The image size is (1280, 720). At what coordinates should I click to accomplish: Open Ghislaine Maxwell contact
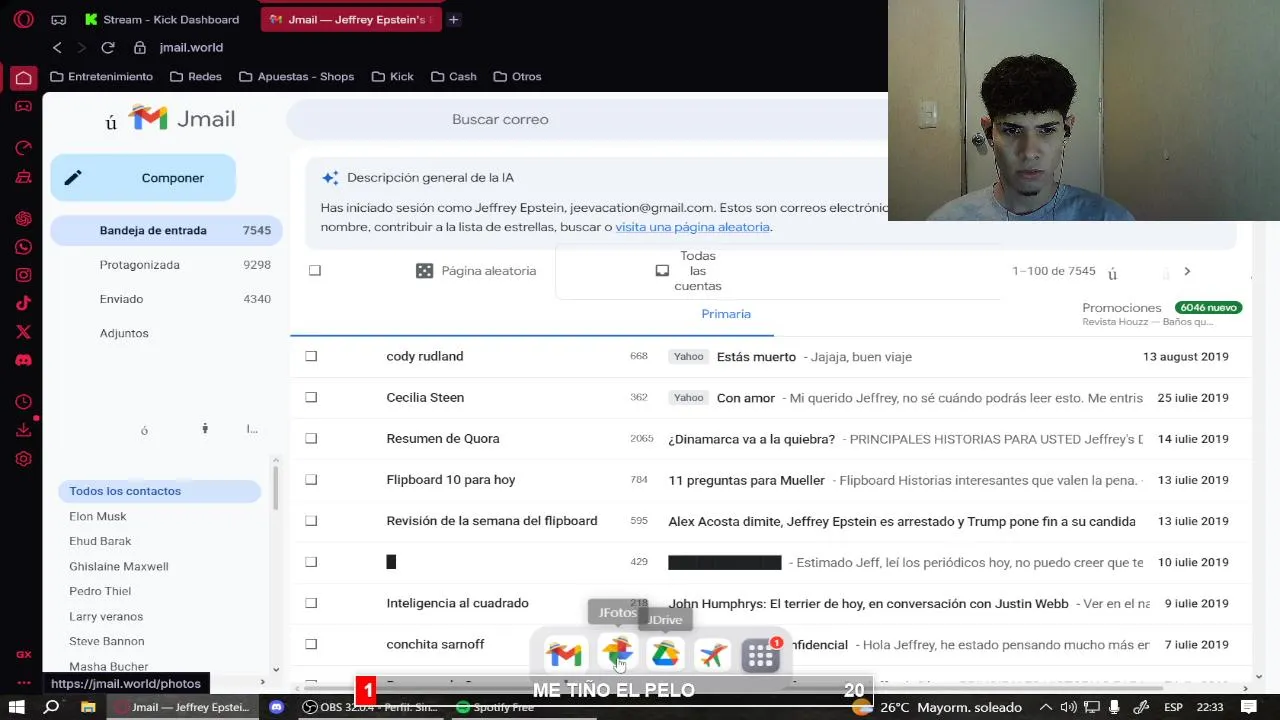(x=119, y=566)
